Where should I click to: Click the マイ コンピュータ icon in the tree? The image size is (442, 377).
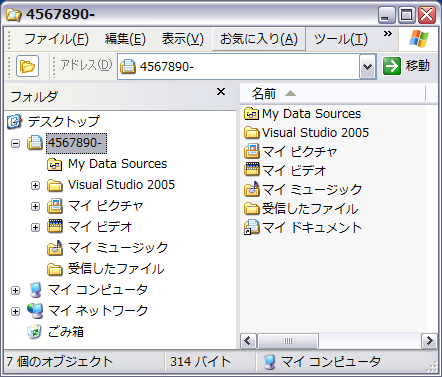point(35,290)
